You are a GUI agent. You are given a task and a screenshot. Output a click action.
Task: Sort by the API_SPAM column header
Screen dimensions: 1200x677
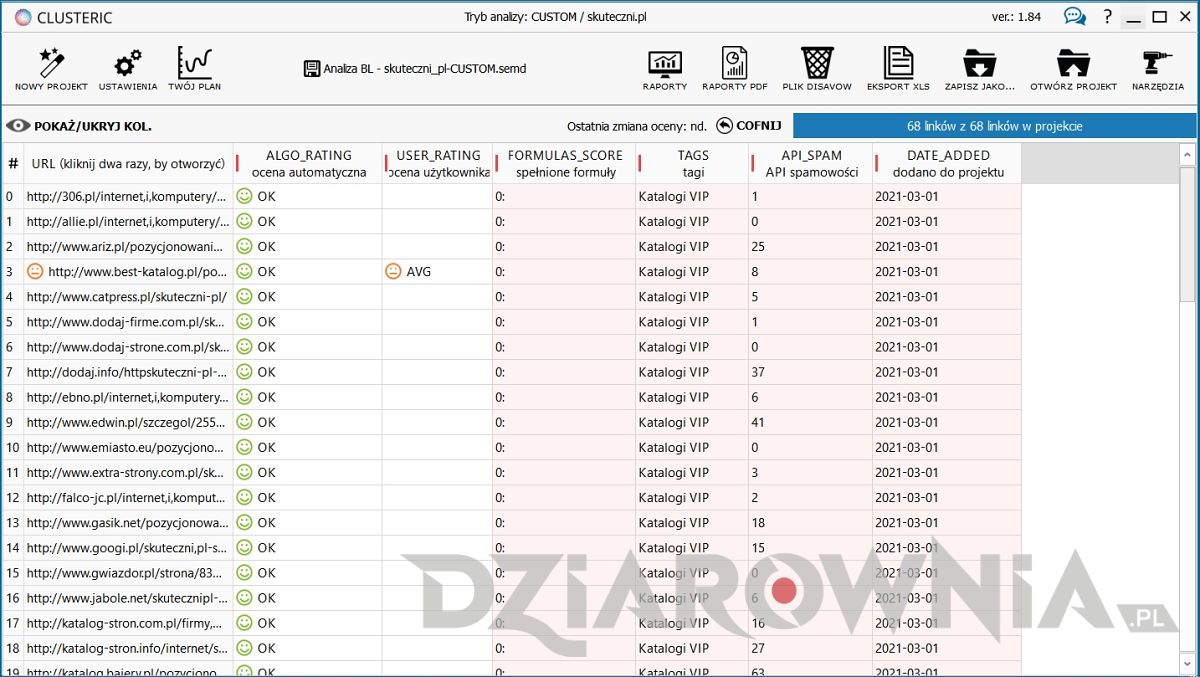tap(811, 163)
